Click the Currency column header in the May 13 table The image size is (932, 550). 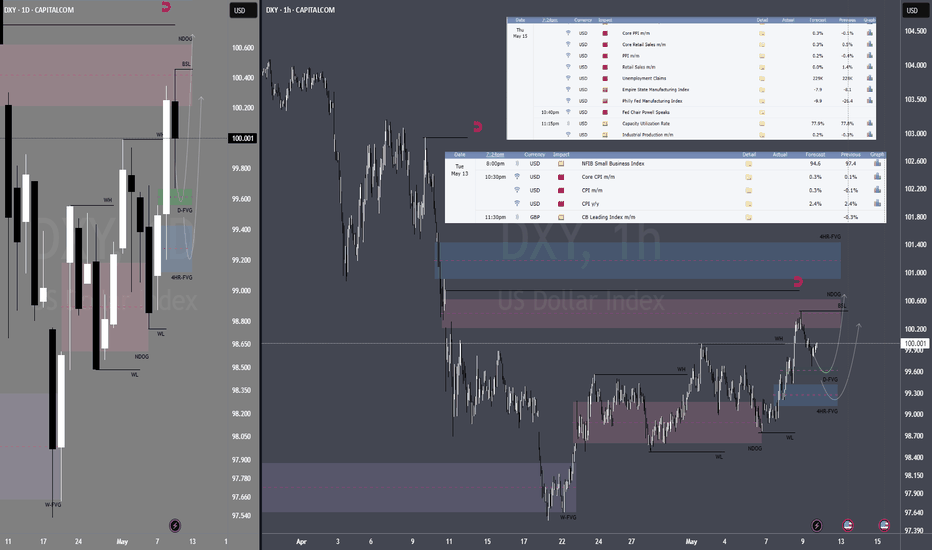coord(534,155)
